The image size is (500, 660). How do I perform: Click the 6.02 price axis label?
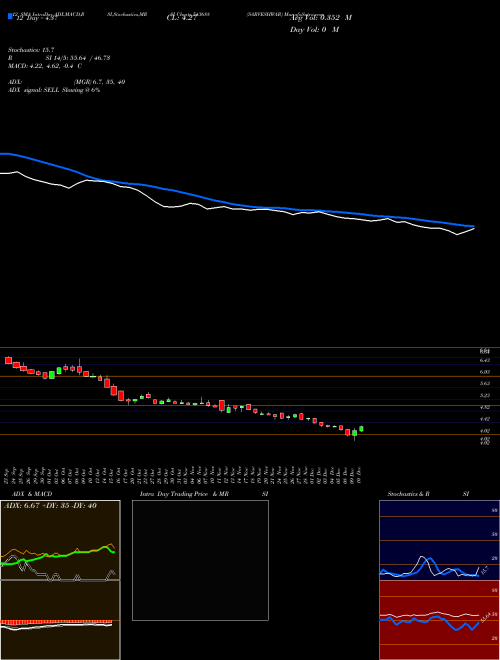point(484,372)
